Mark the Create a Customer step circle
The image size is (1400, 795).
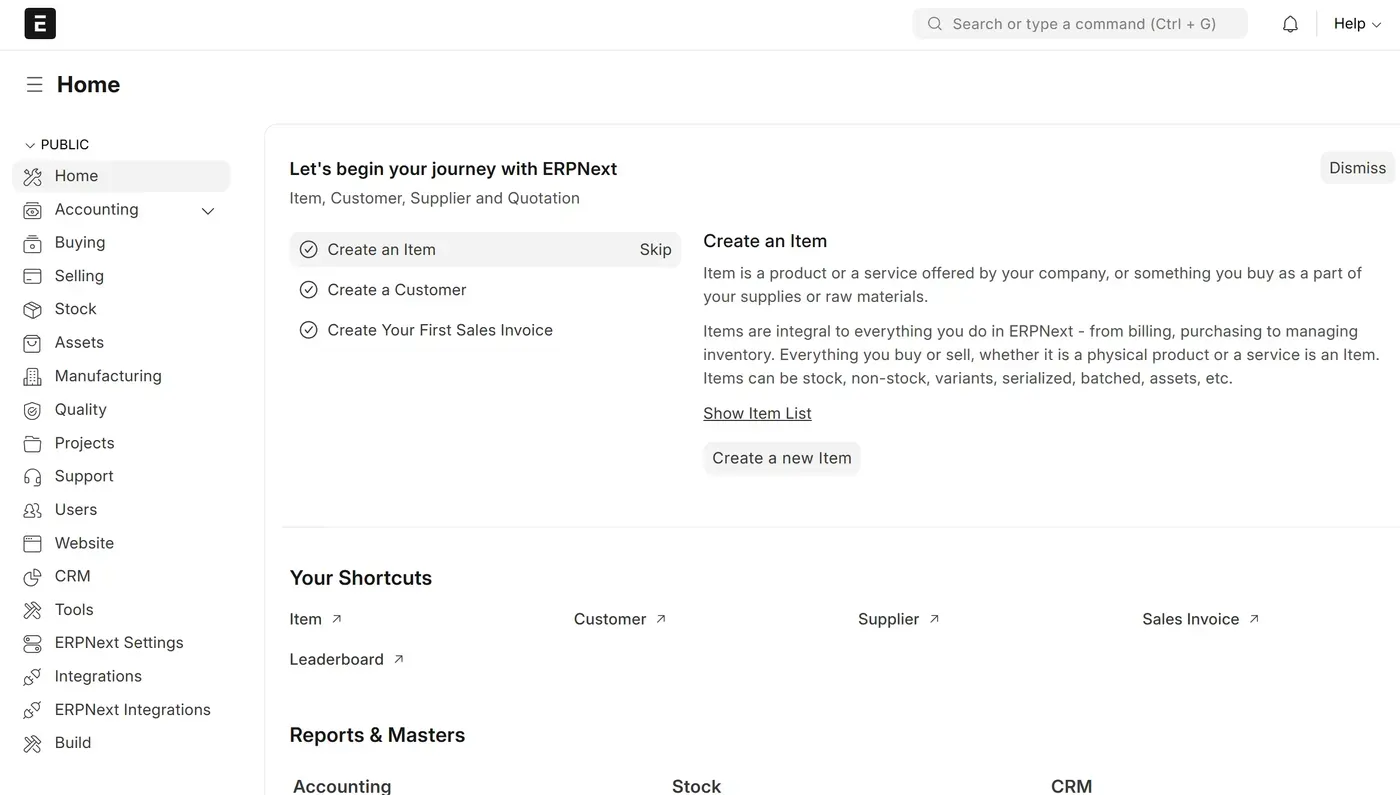(x=308, y=290)
